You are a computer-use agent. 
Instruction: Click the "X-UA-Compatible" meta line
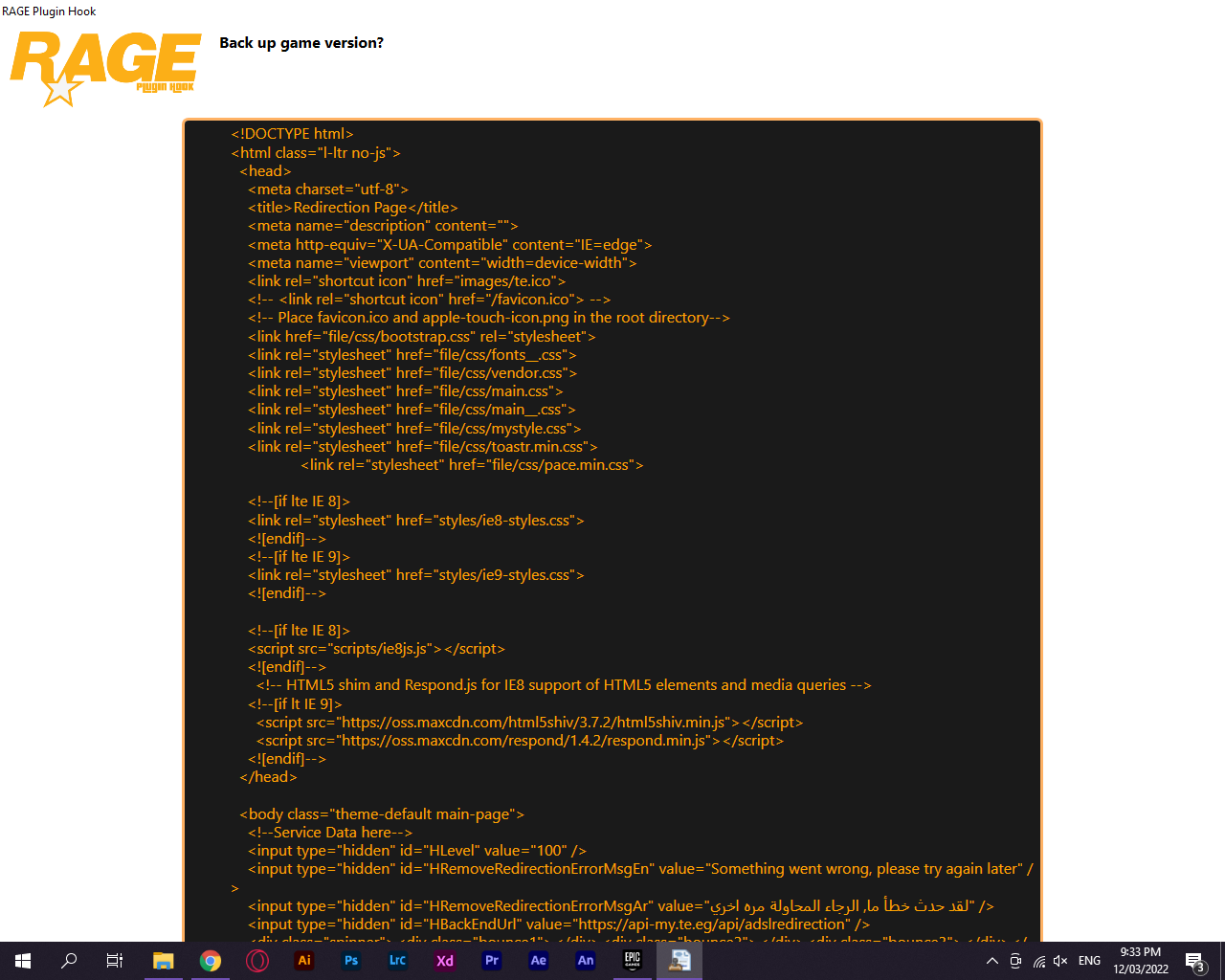point(450,245)
